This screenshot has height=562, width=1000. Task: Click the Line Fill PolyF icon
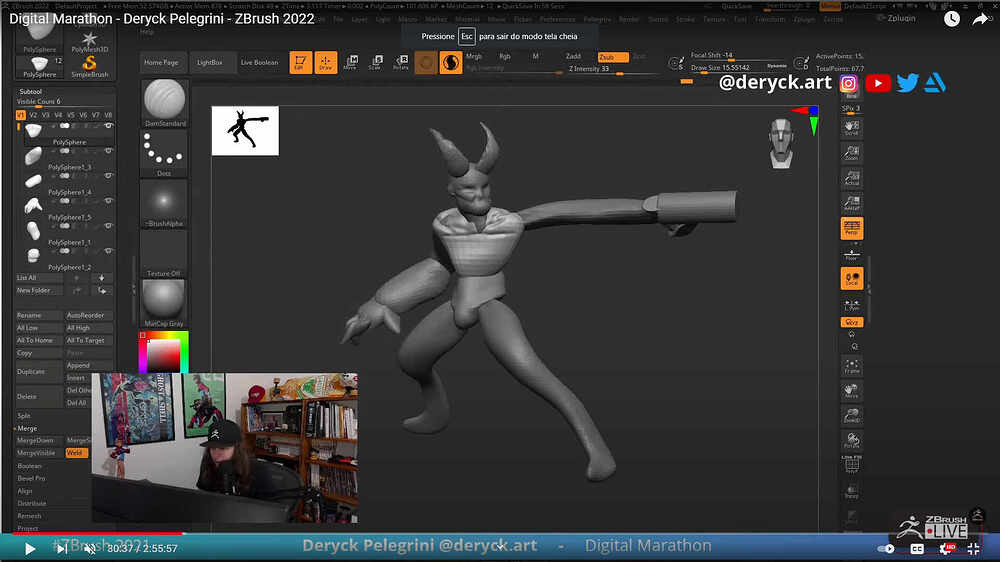(x=851, y=465)
